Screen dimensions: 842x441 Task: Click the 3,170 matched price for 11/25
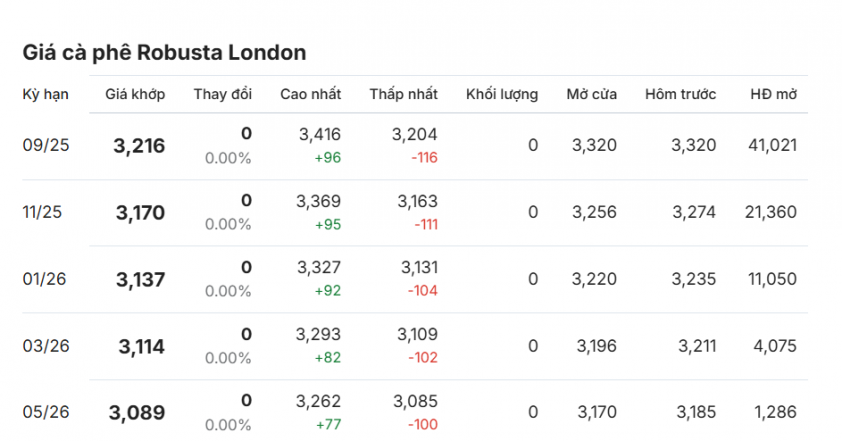point(140,213)
